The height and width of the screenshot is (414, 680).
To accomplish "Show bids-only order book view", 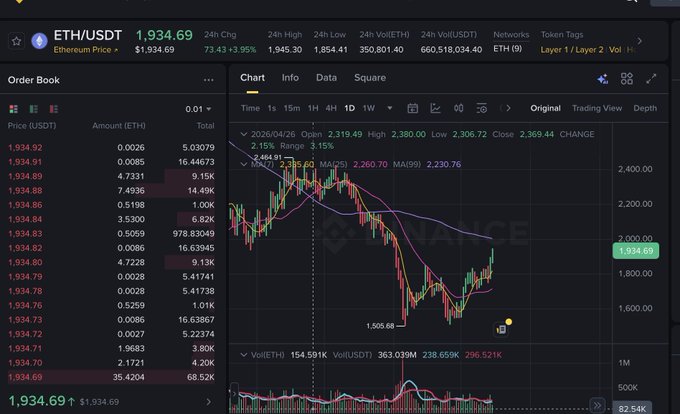I will [x=33, y=109].
